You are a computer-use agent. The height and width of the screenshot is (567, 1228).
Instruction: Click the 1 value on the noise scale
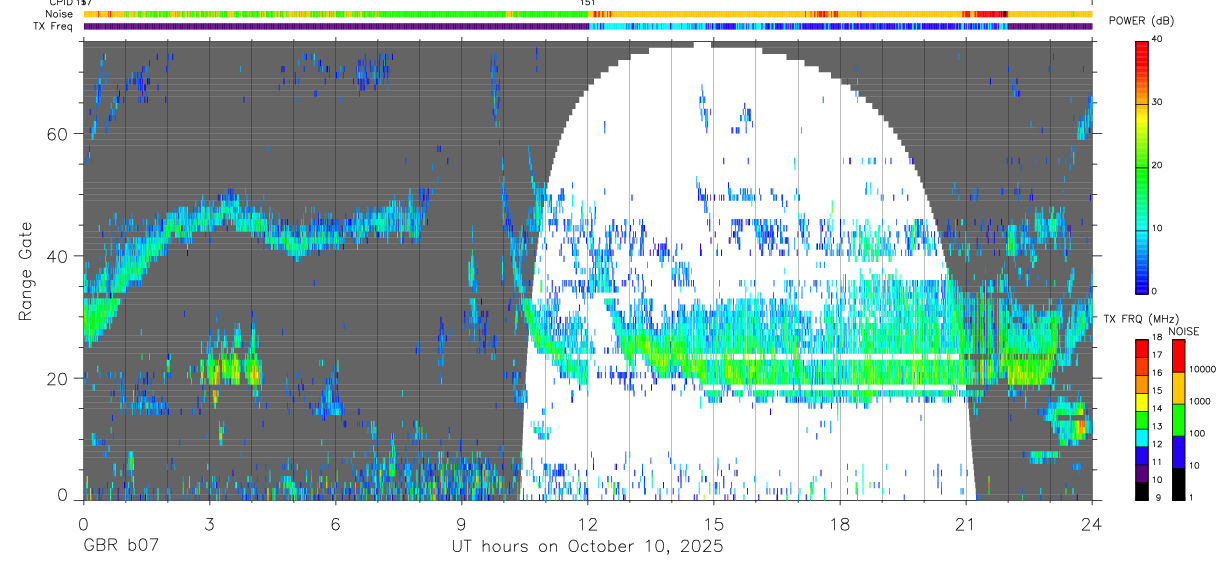[1192, 497]
